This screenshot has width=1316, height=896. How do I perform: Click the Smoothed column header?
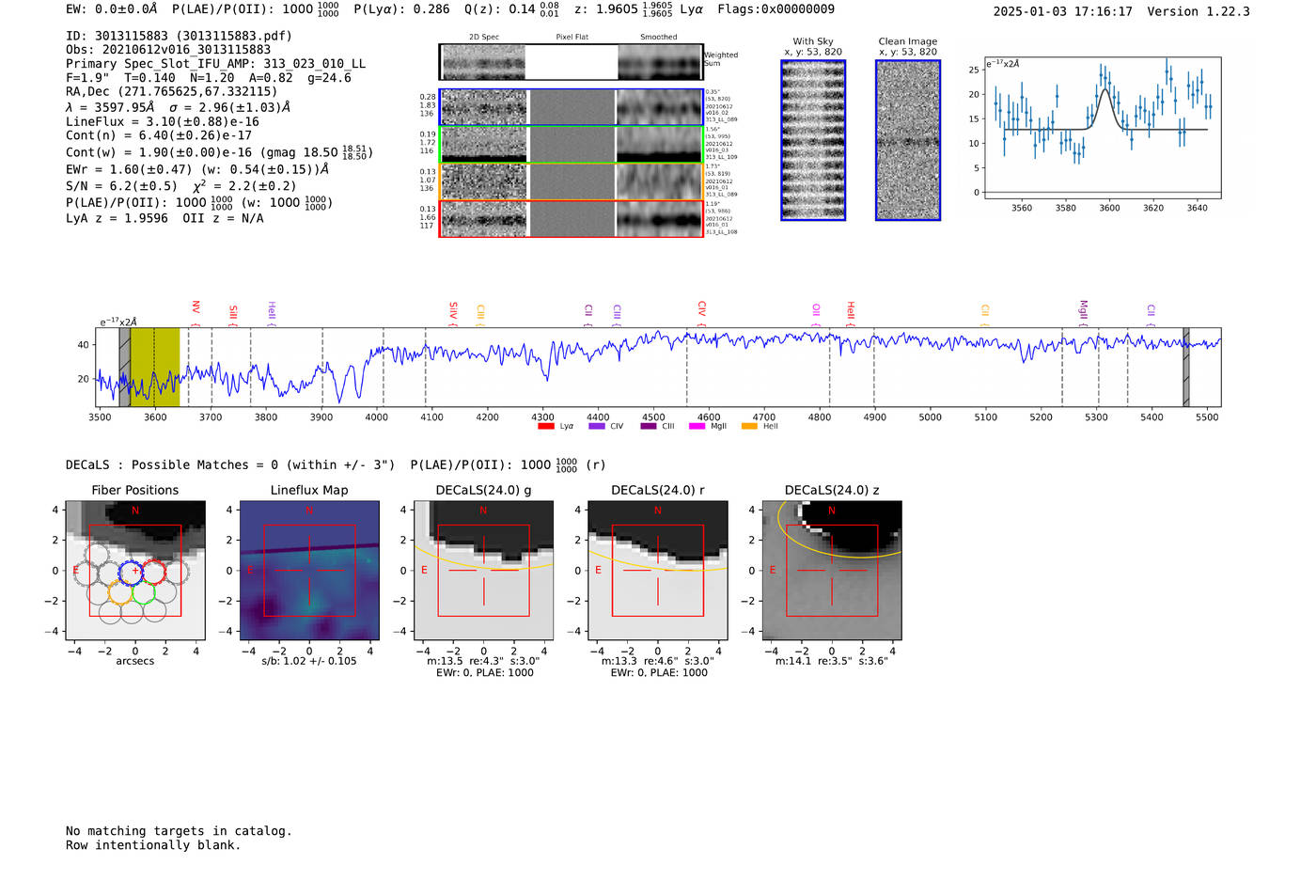pyautogui.click(x=659, y=38)
